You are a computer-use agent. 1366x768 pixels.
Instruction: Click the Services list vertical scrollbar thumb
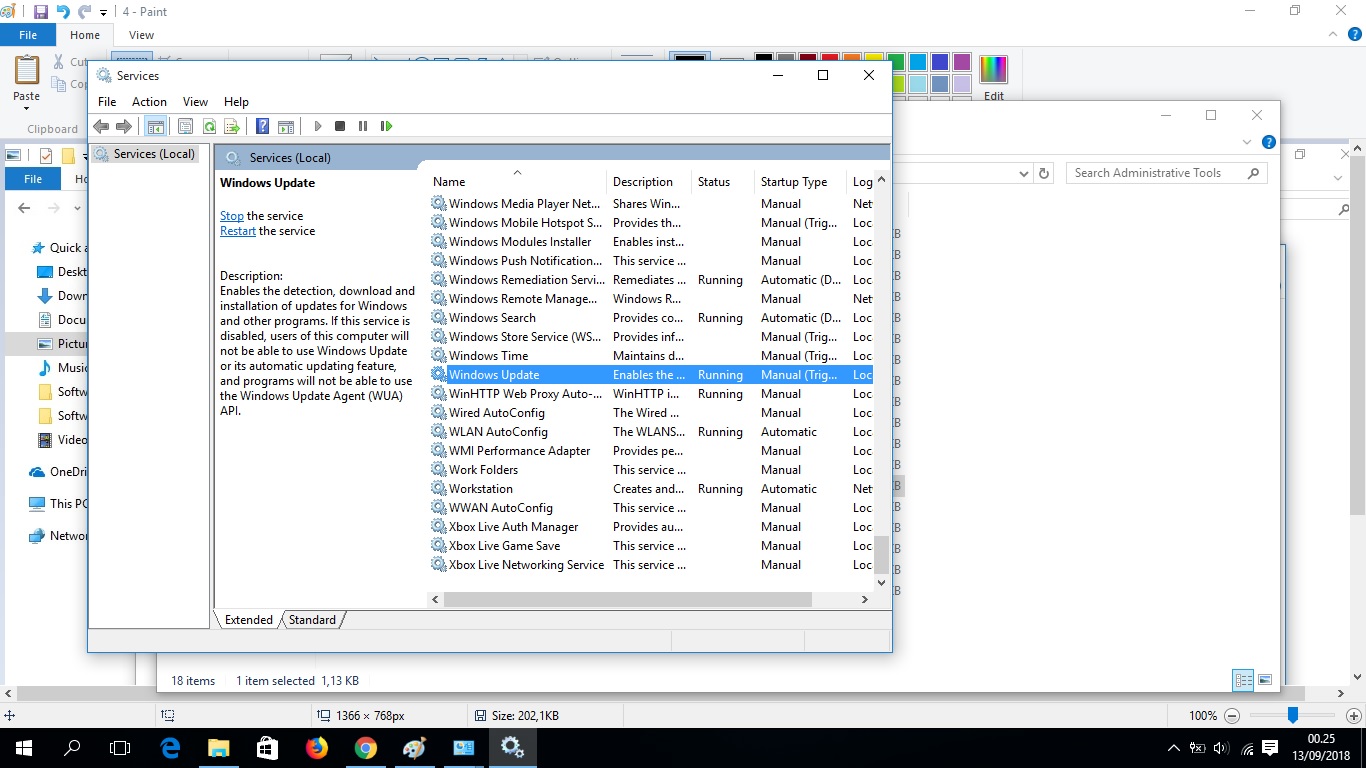tap(881, 553)
